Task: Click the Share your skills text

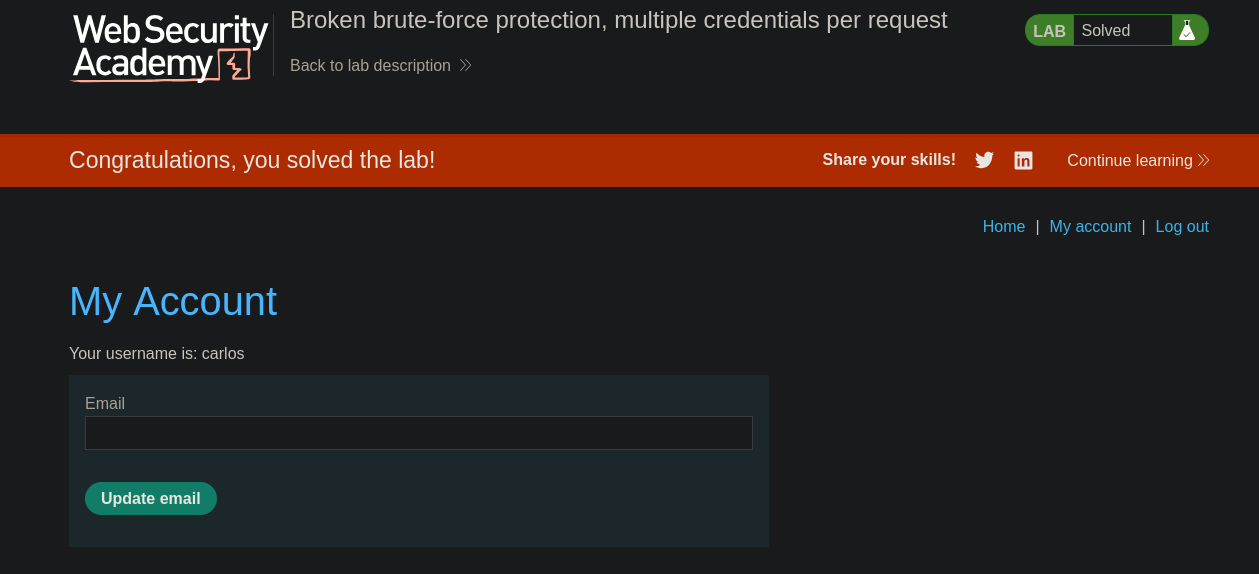Action: click(889, 160)
